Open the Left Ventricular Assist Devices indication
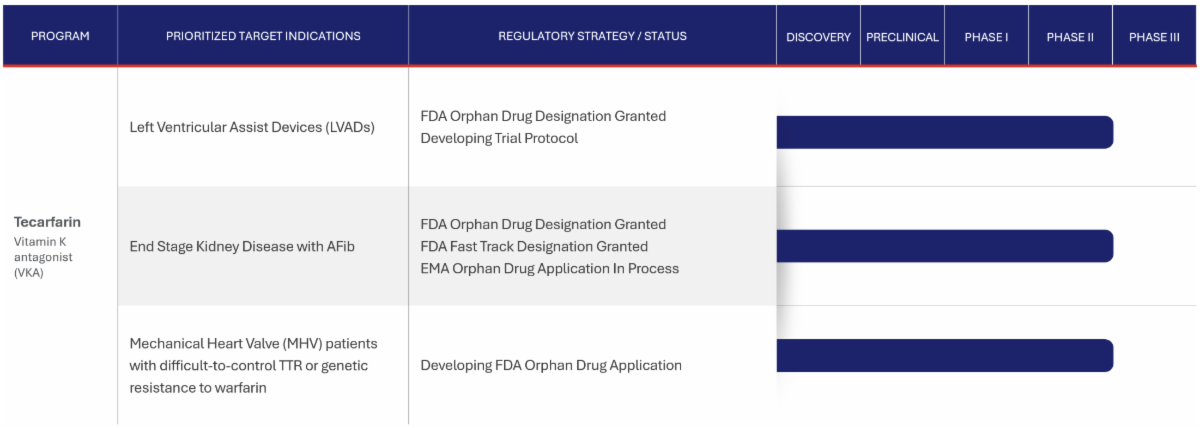 252,127
